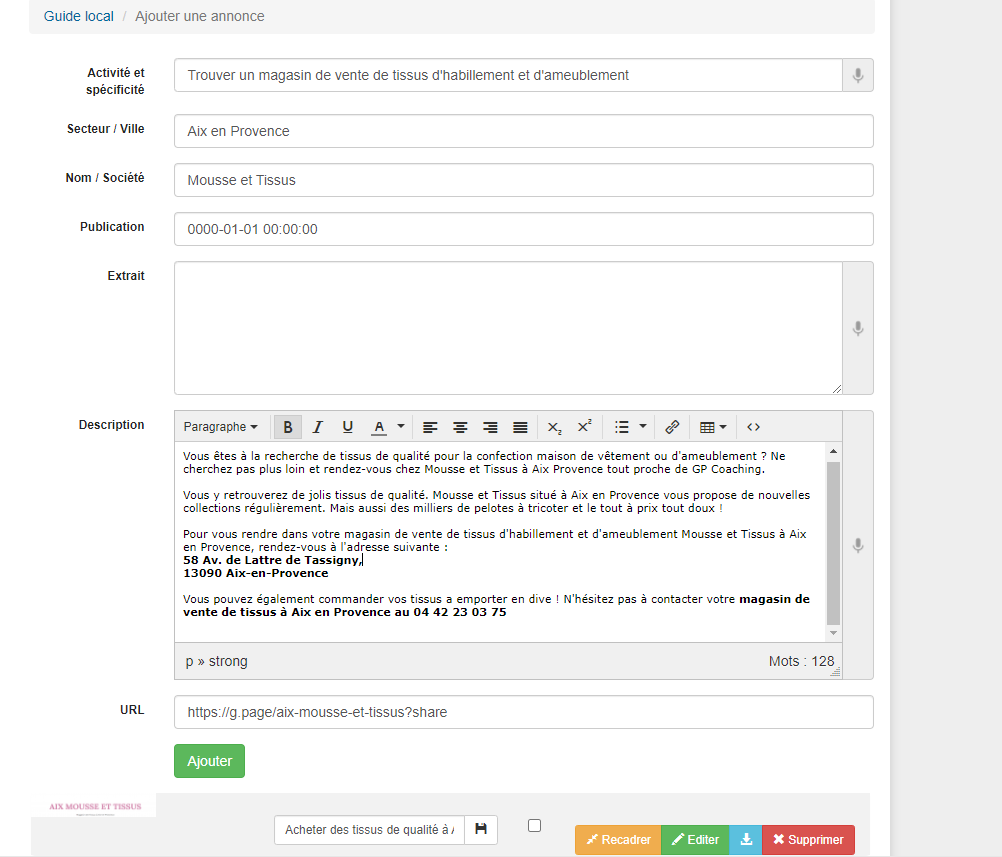
Task: Apply subscript formatting
Action: point(555,427)
